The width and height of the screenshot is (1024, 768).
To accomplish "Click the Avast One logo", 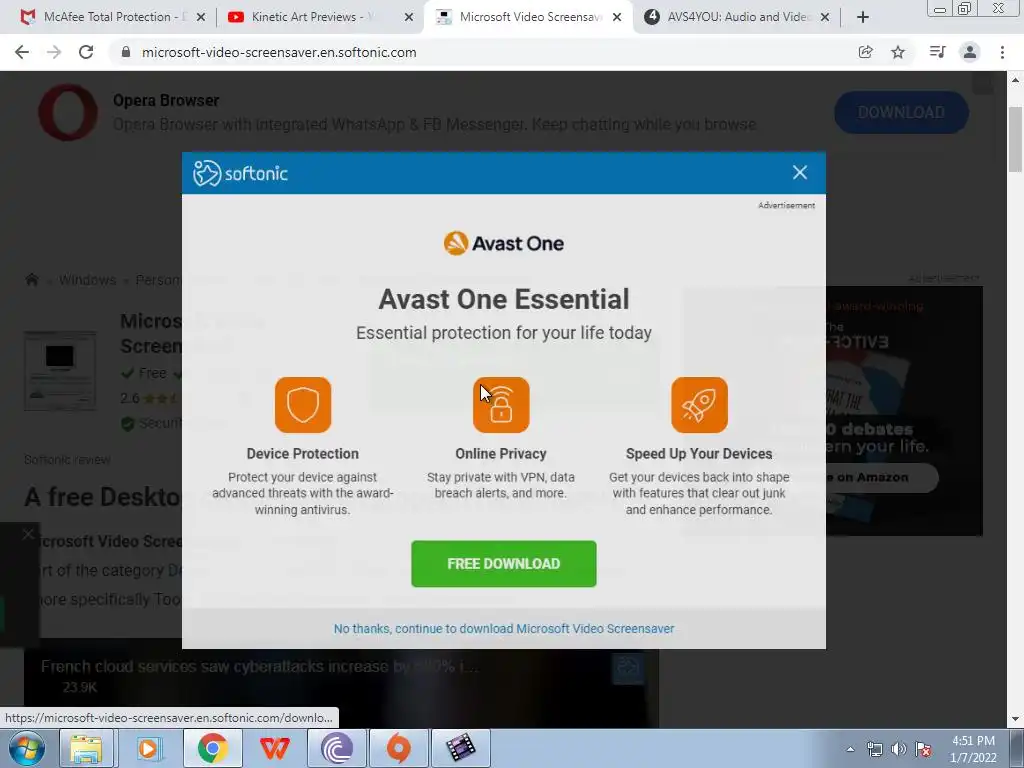I will 504,244.
